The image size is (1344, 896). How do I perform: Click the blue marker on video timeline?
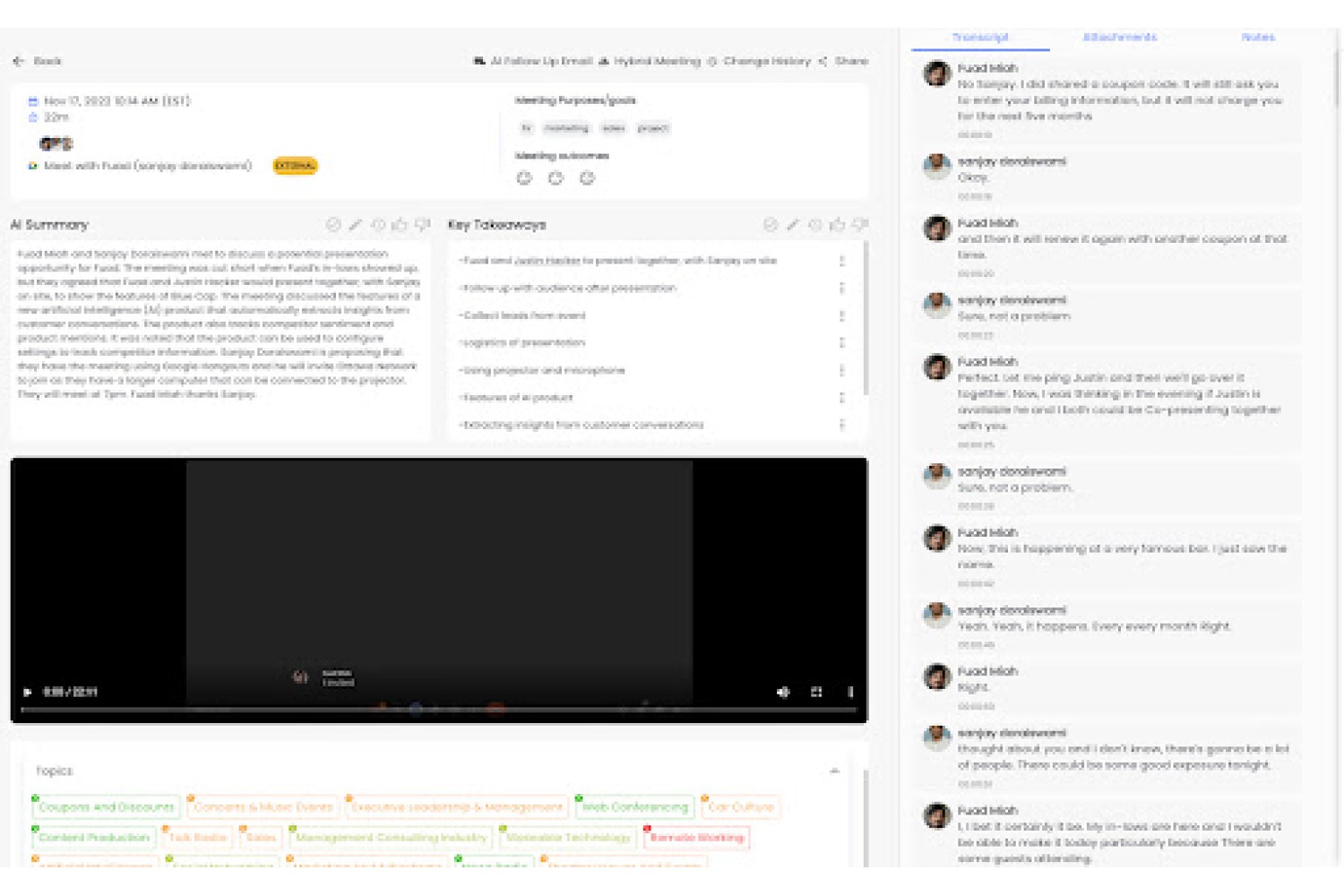[x=415, y=710]
